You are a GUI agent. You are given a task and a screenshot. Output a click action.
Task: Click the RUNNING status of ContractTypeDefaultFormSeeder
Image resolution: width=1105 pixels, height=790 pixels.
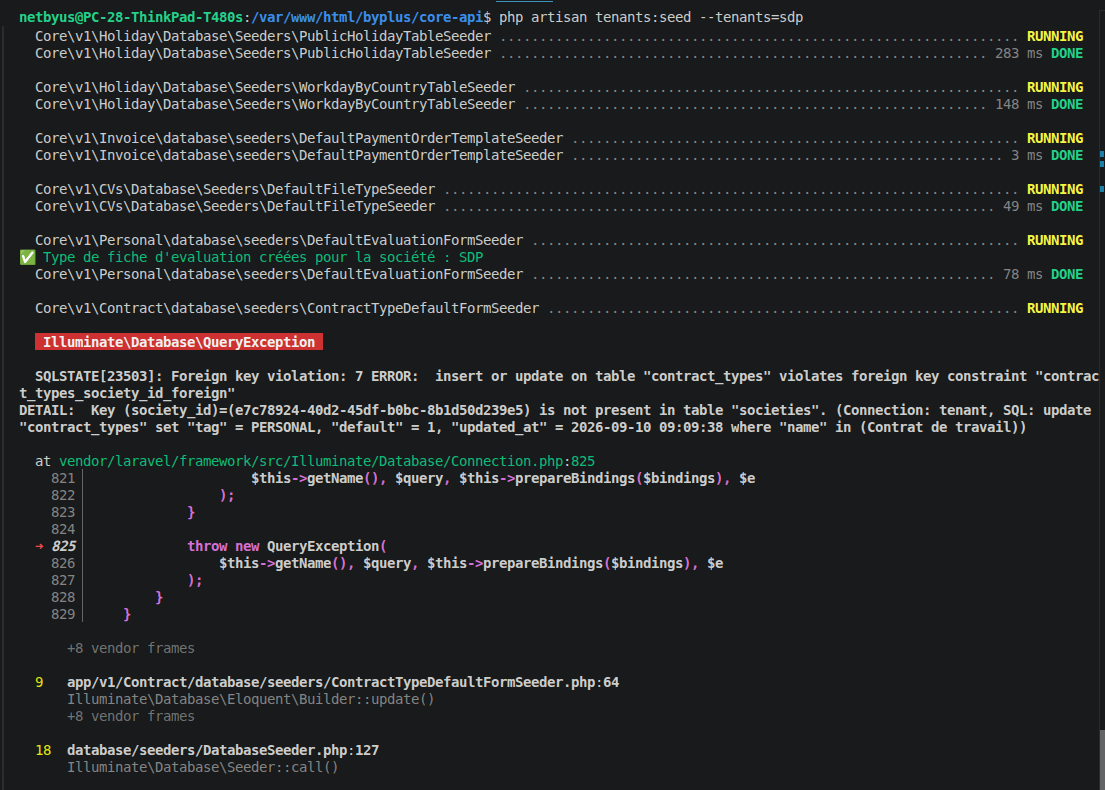1055,308
